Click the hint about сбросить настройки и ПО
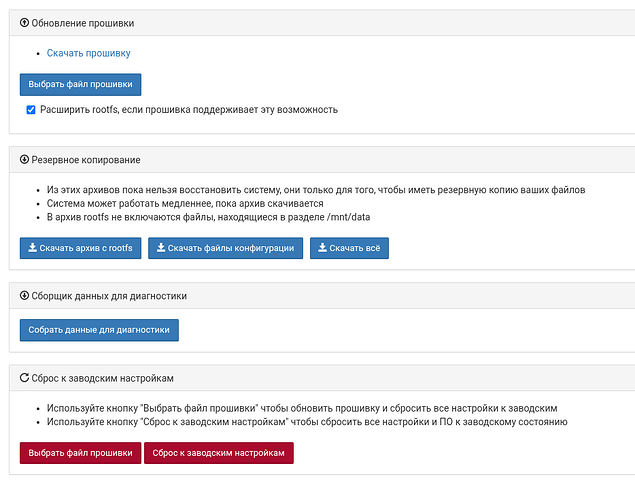The height and width of the screenshot is (500, 635). (x=307, y=422)
